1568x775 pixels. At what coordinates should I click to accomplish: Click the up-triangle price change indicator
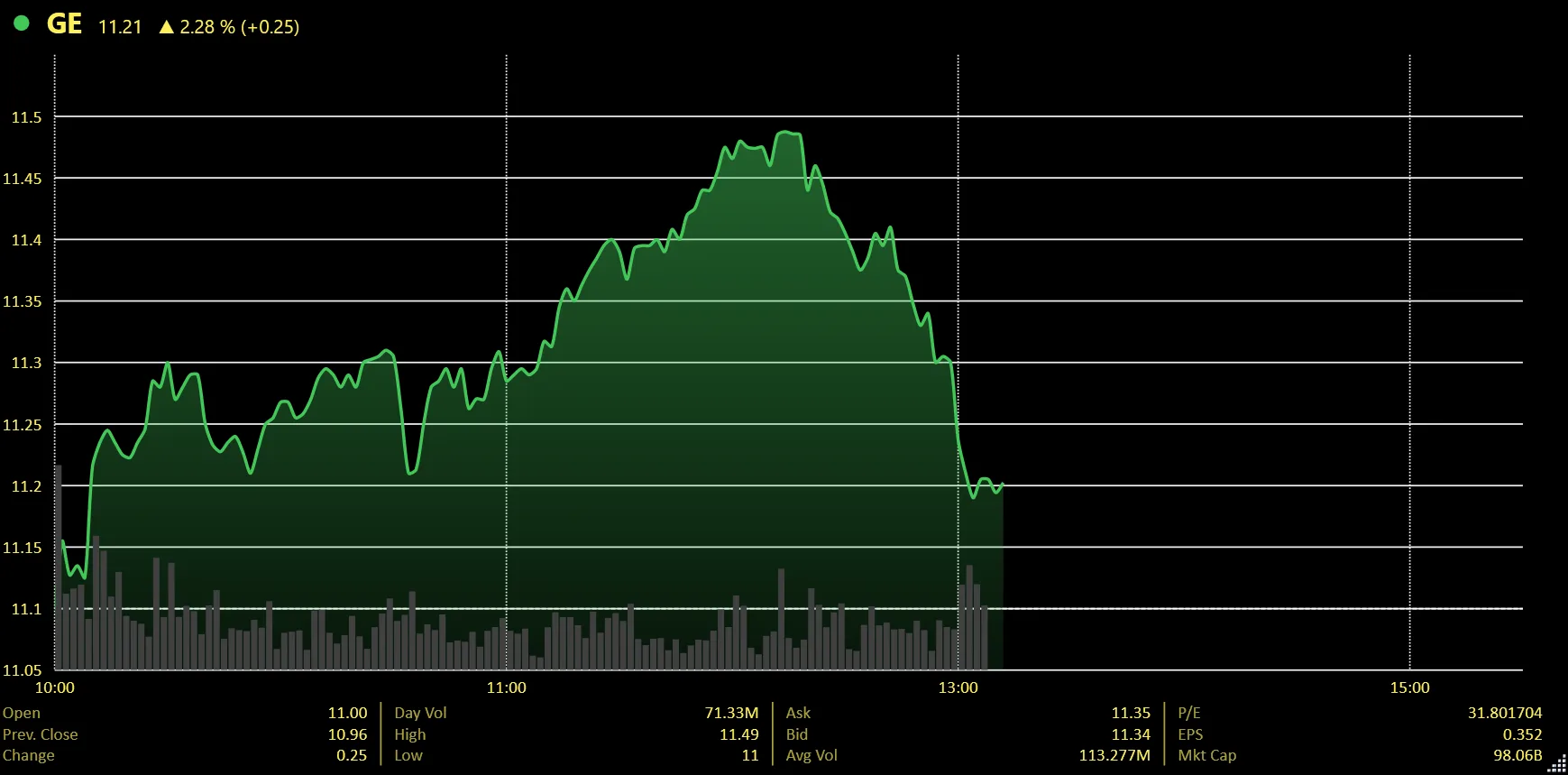[166, 27]
